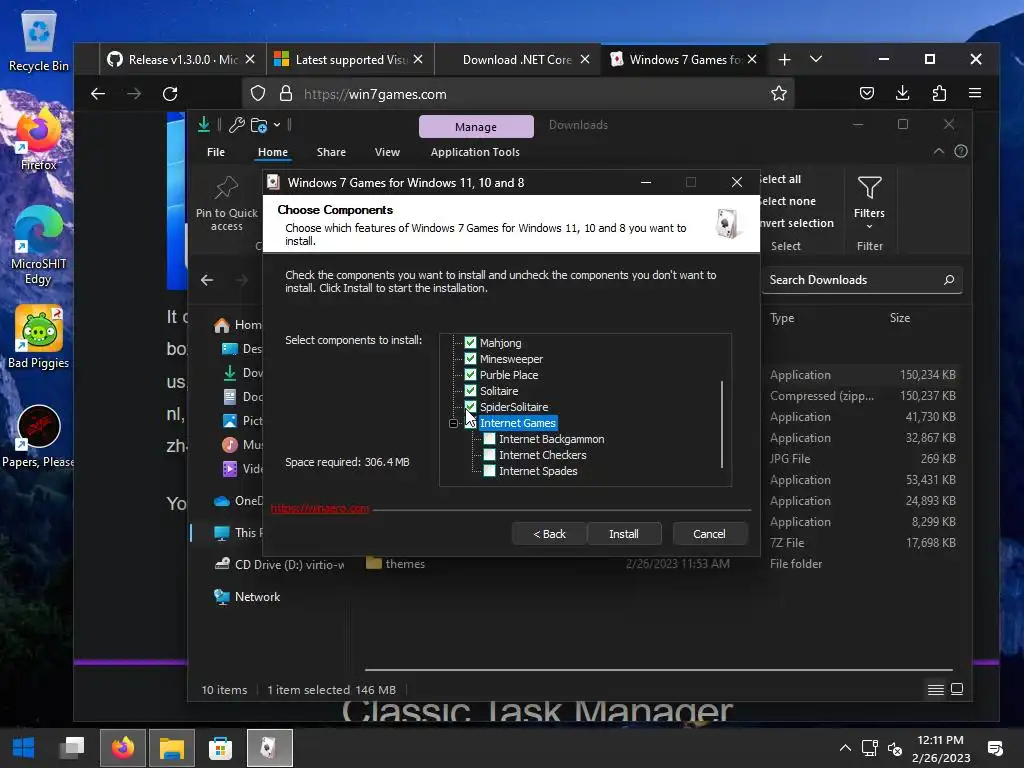Expand the Filters dropdown arrow in Explorer
This screenshot has height=768, width=1024.
pos(869,227)
